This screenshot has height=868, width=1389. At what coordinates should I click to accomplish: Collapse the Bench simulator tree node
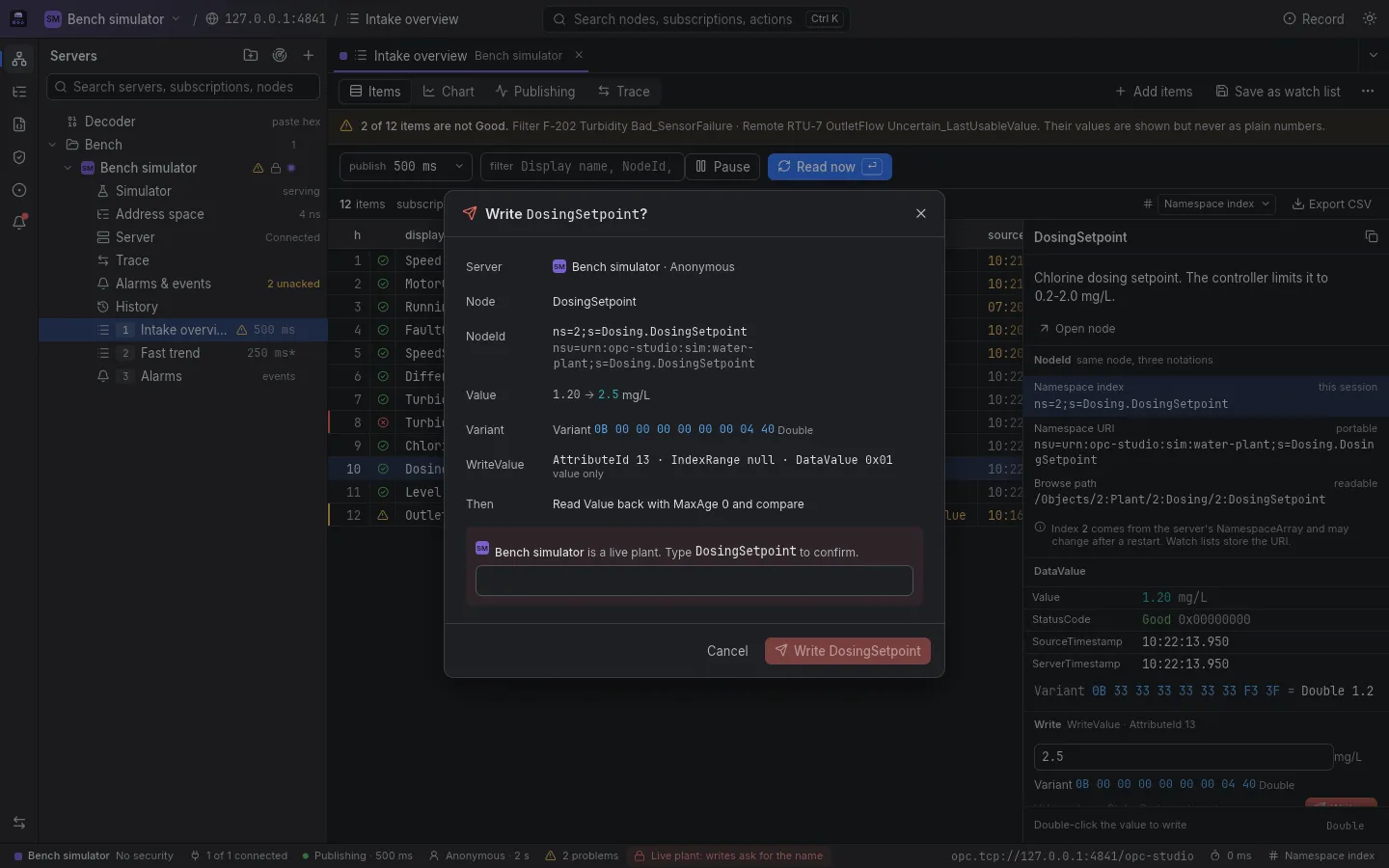pyautogui.click(x=68, y=168)
